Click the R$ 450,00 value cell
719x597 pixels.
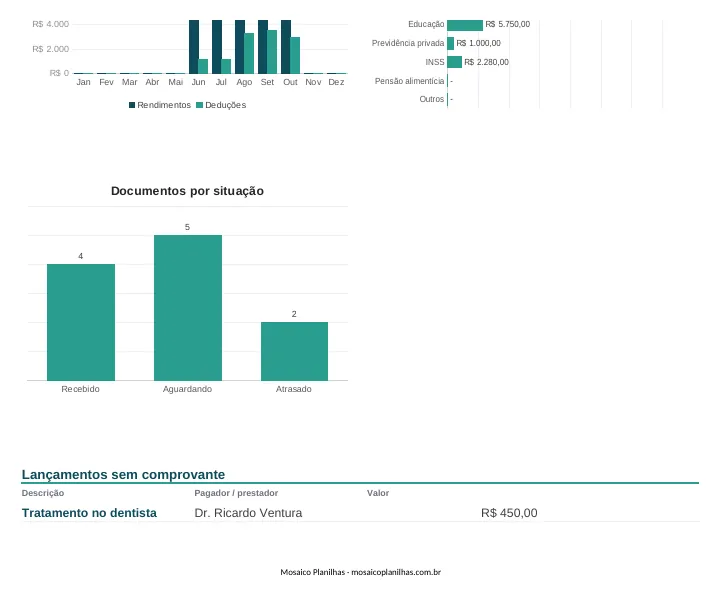[x=509, y=513]
